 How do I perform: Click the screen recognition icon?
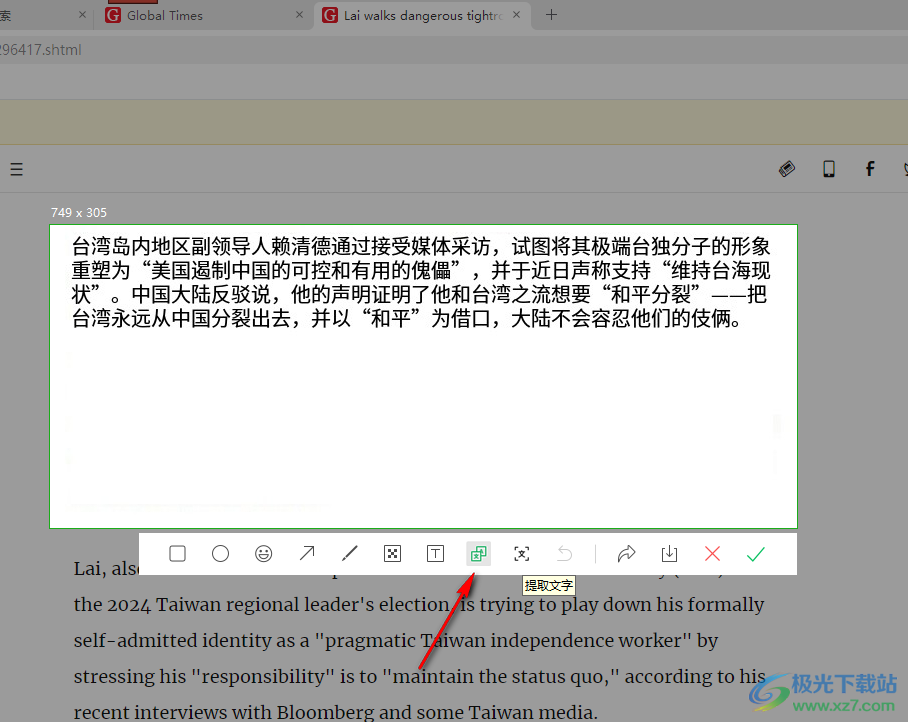point(521,553)
